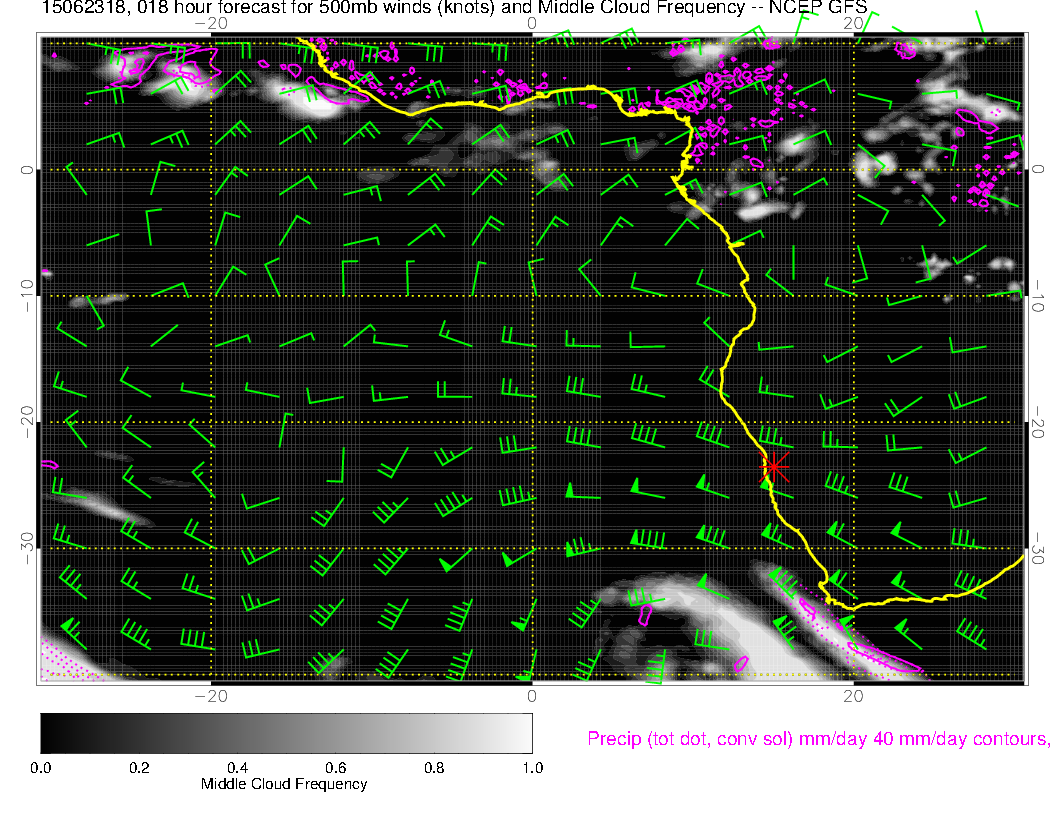Click the '0' longitude label on the bottom axis
The width and height of the screenshot is (1056, 816).
pyautogui.click(x=532, y=695)
